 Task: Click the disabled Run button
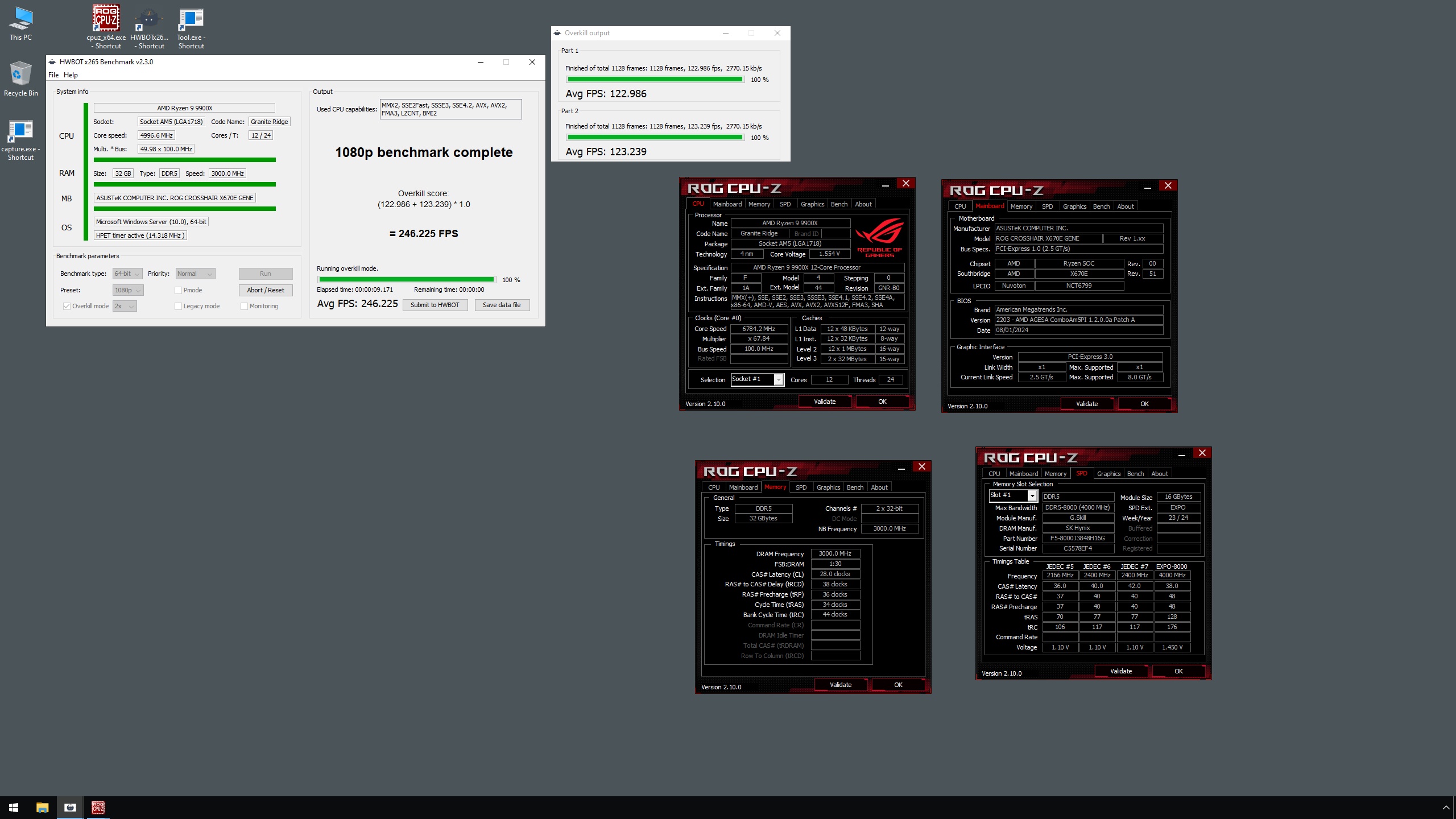[266, 274]
